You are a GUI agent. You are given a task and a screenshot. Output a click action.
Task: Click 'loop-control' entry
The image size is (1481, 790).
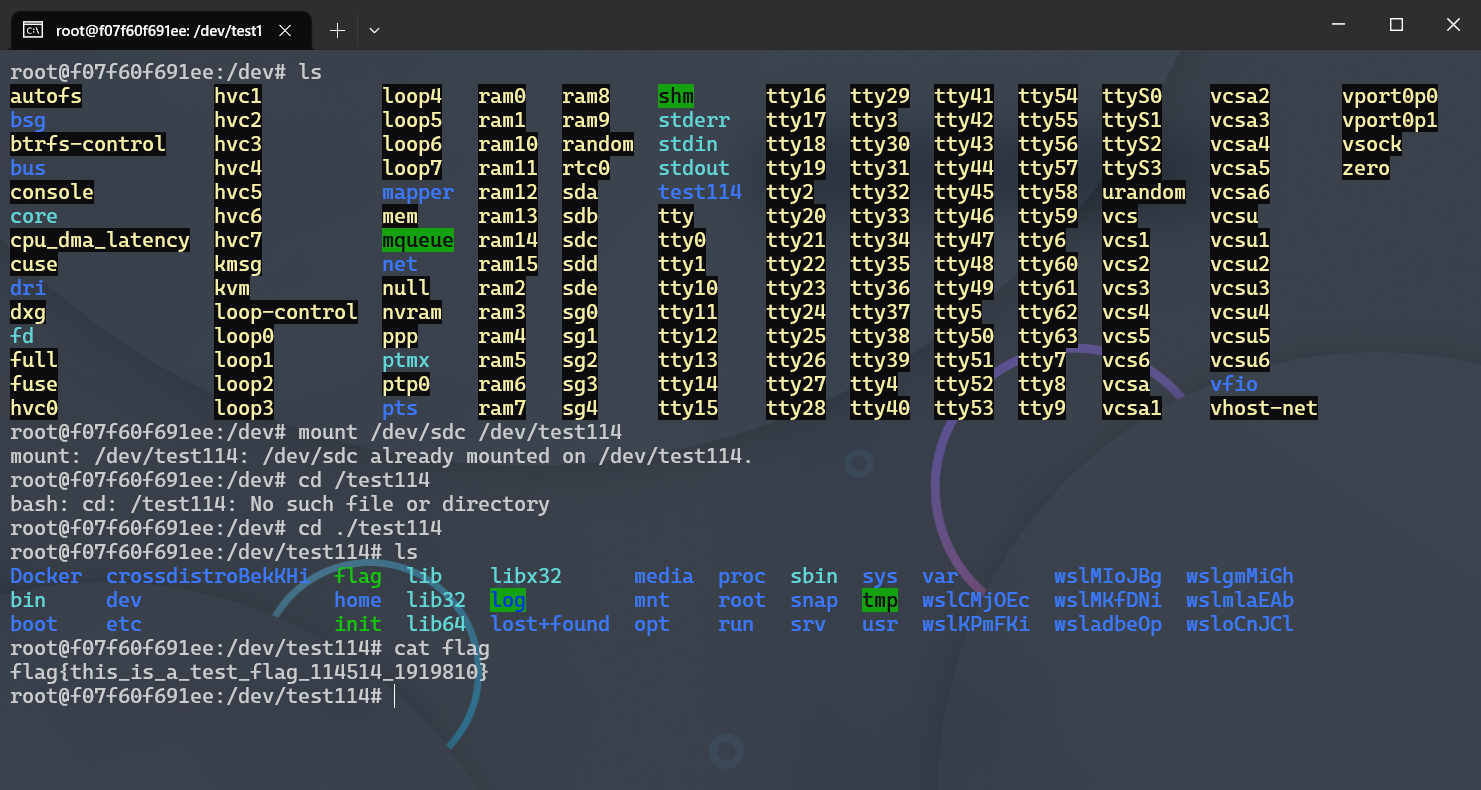coord(286,312)
